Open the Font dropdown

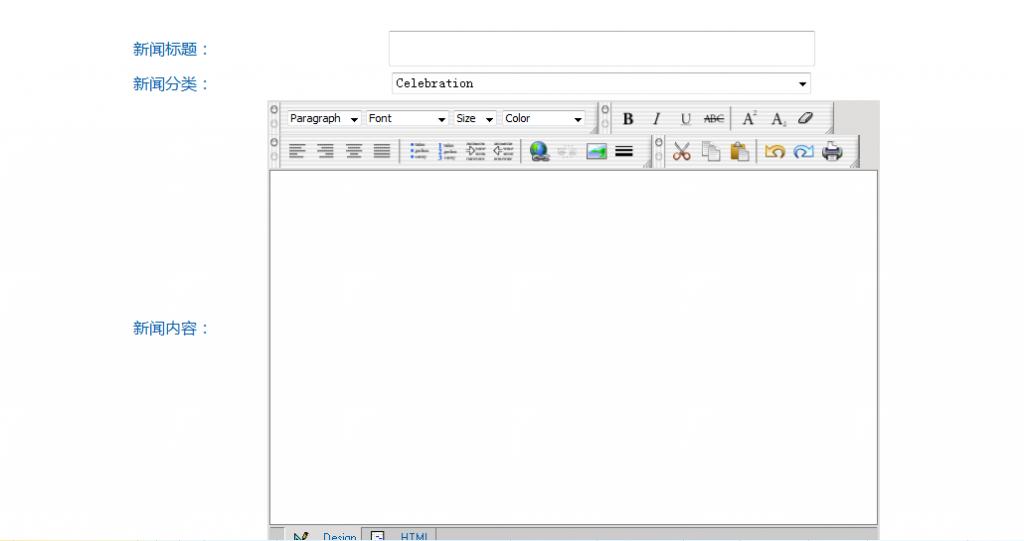407,119
